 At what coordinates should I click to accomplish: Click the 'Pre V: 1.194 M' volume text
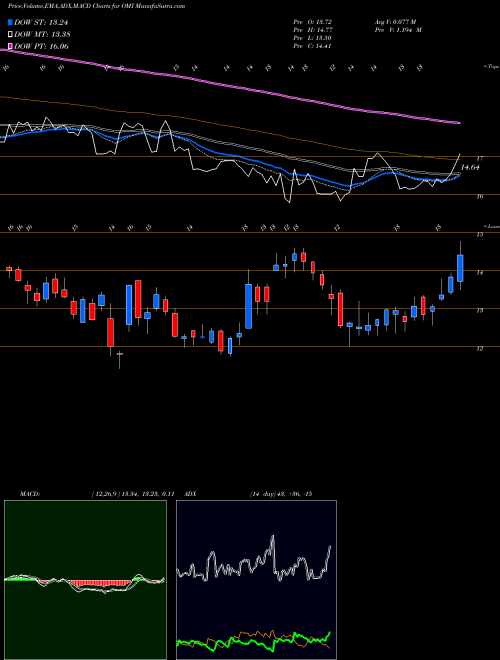pos(398,29)
